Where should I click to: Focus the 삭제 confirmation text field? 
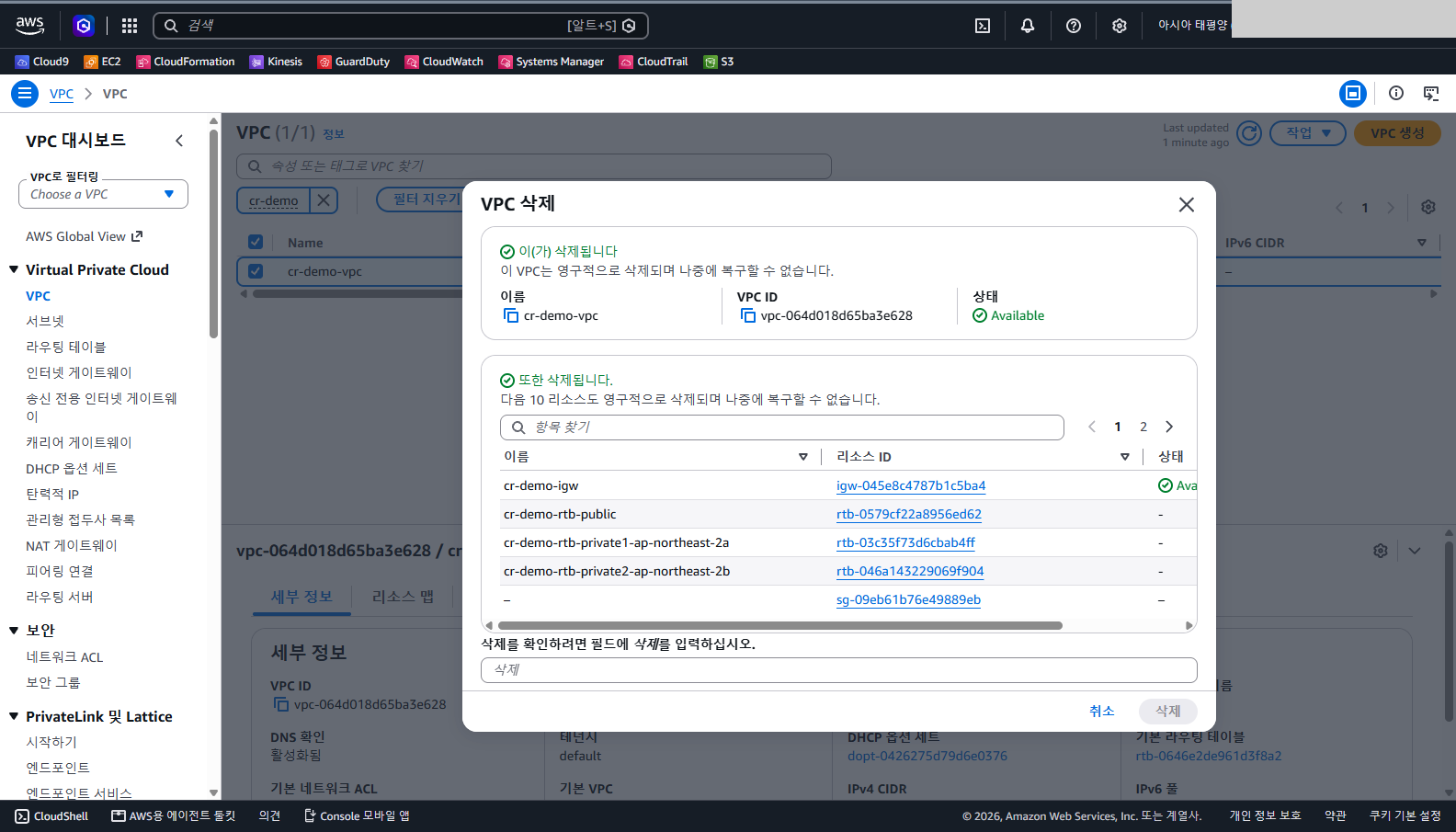839,670
